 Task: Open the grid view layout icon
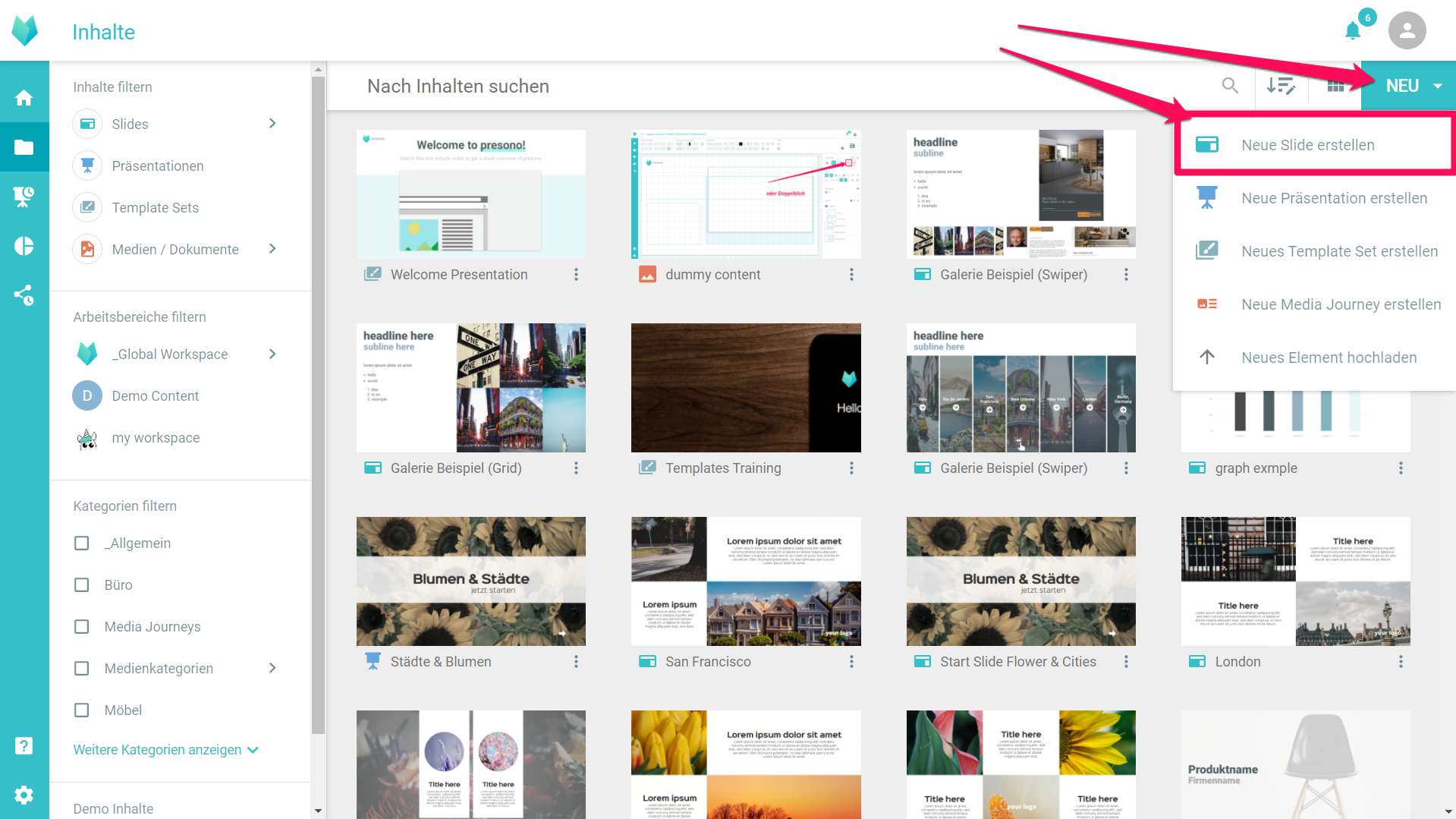coord(1336,86)
